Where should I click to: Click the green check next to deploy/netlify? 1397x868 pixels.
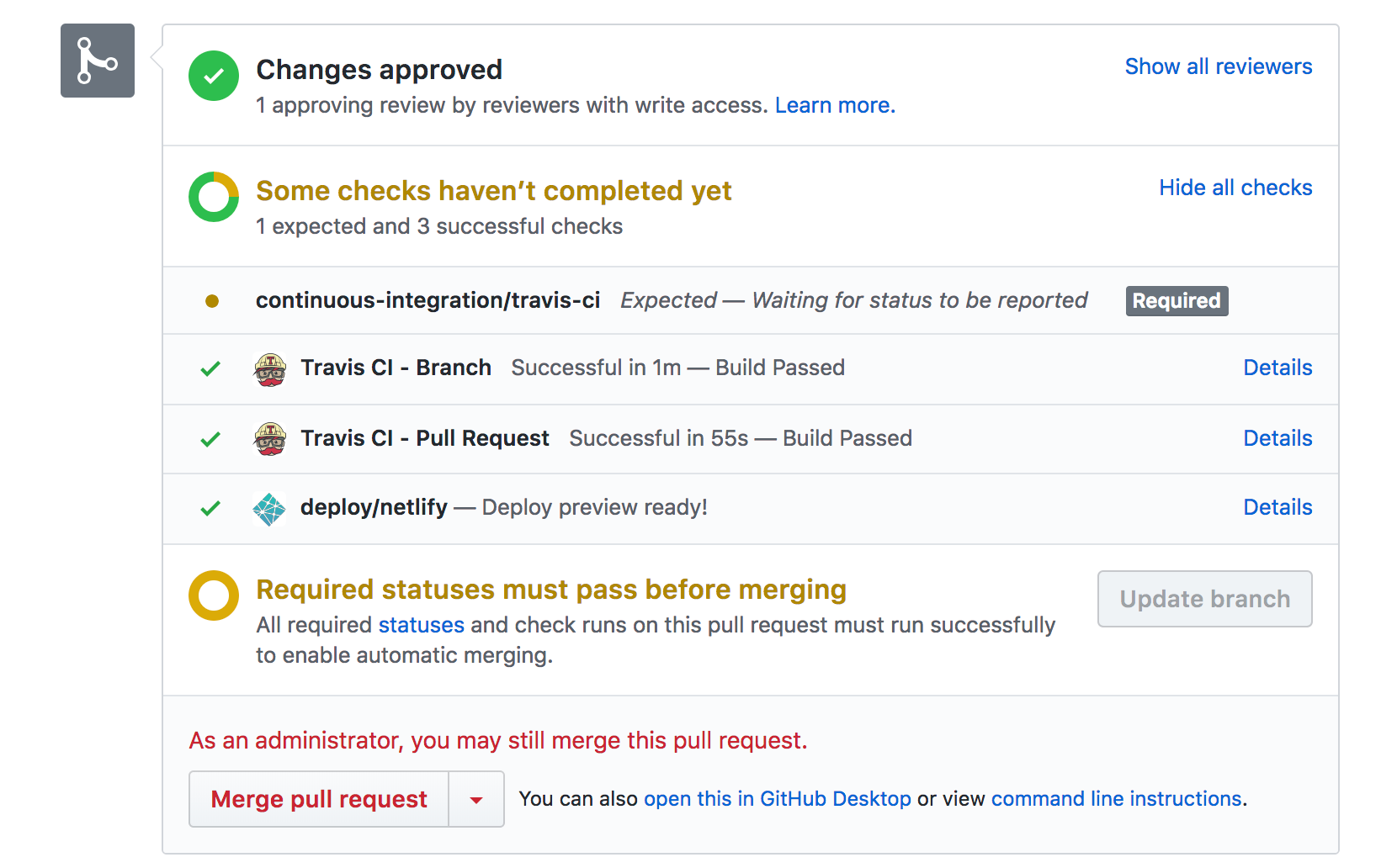tap(210, 508)
